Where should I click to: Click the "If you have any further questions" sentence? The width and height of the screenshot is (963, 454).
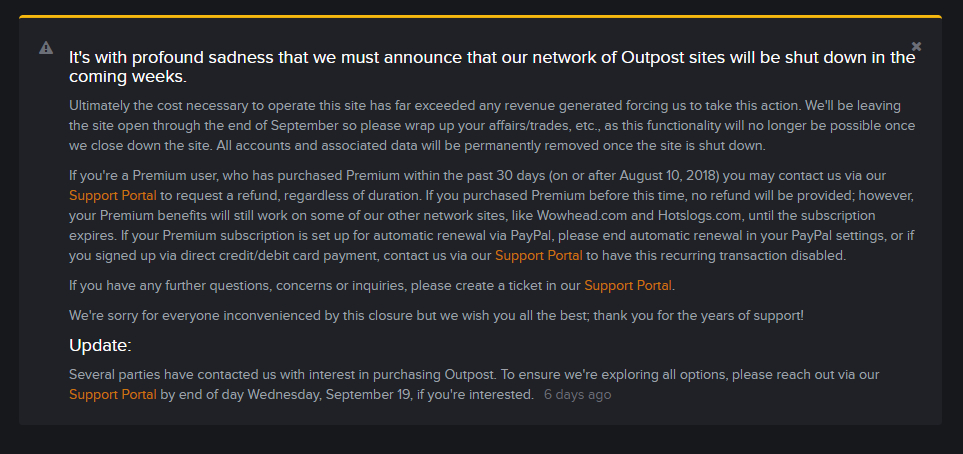tap(372, 286)
